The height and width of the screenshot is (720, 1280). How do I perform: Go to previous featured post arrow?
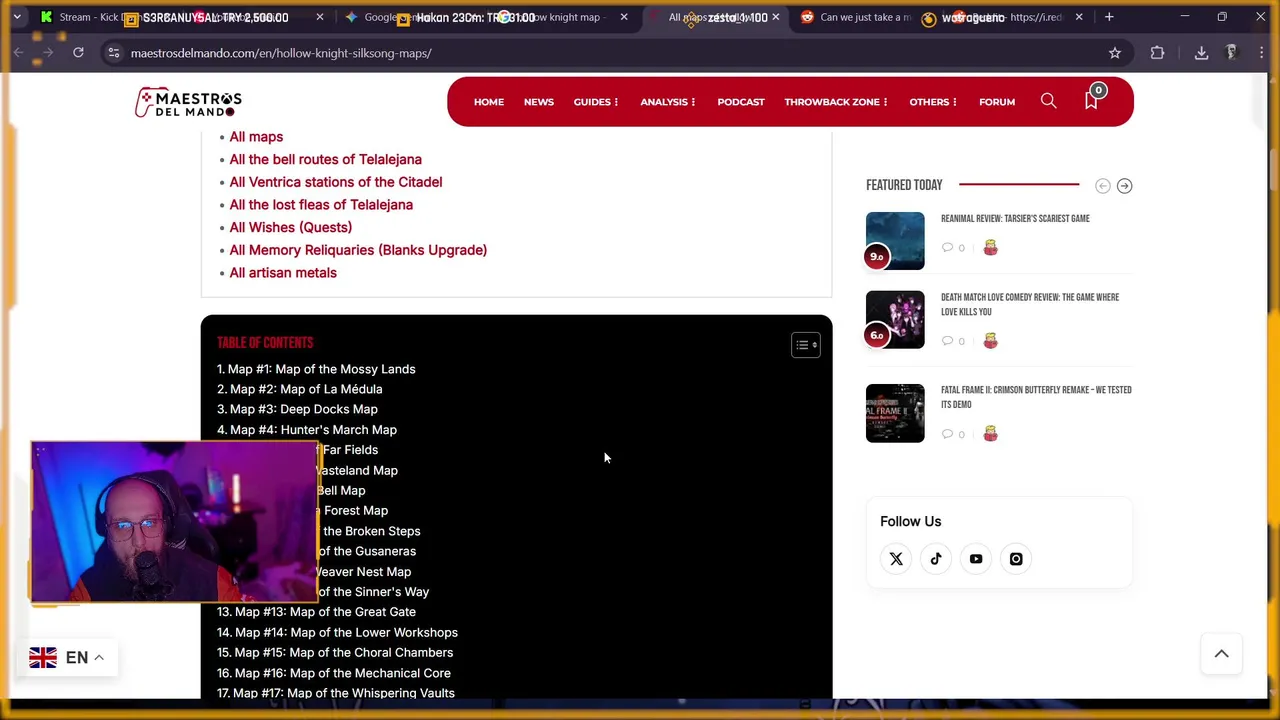click(x=1102, y=186)
